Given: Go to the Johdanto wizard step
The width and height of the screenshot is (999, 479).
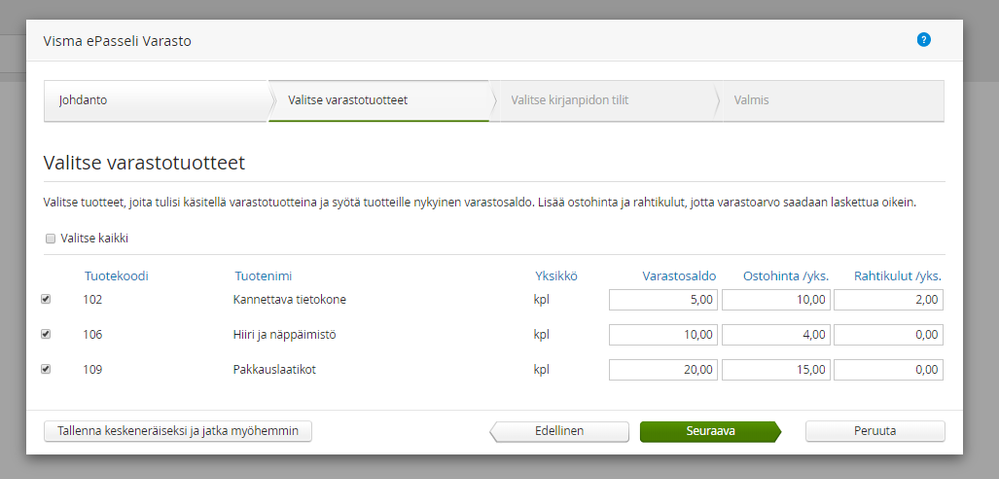Looking at the screenshot, I should pyautogui.click(x=156, y=101).
